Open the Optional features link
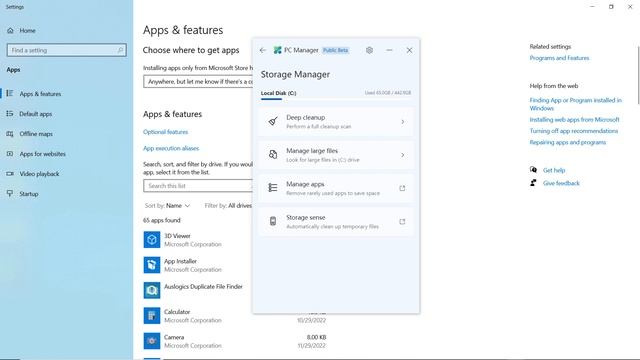The height and width of the screenshot is (360, 640). 165,132
